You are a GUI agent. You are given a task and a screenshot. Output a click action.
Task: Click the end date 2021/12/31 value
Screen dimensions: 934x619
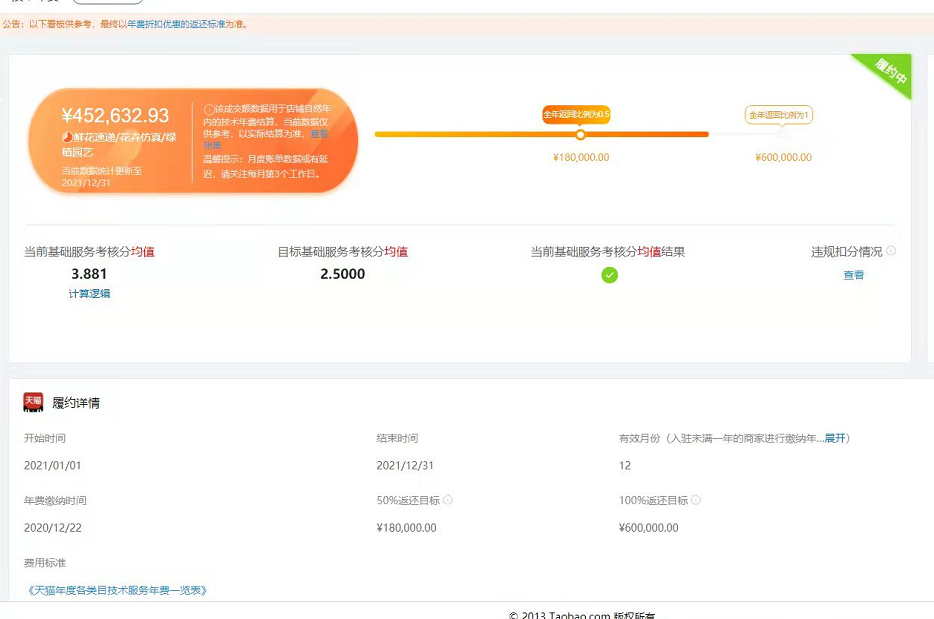tap(405, 465)
